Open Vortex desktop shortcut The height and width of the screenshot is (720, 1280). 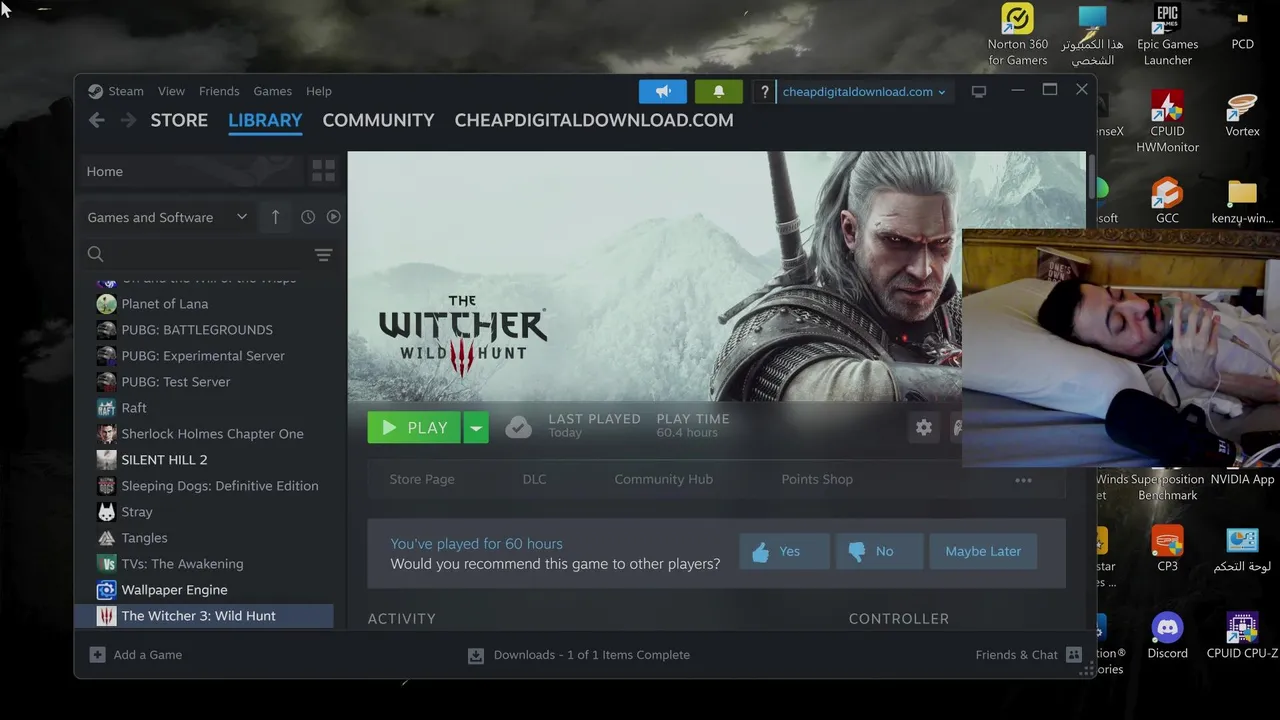(1242, 114)
